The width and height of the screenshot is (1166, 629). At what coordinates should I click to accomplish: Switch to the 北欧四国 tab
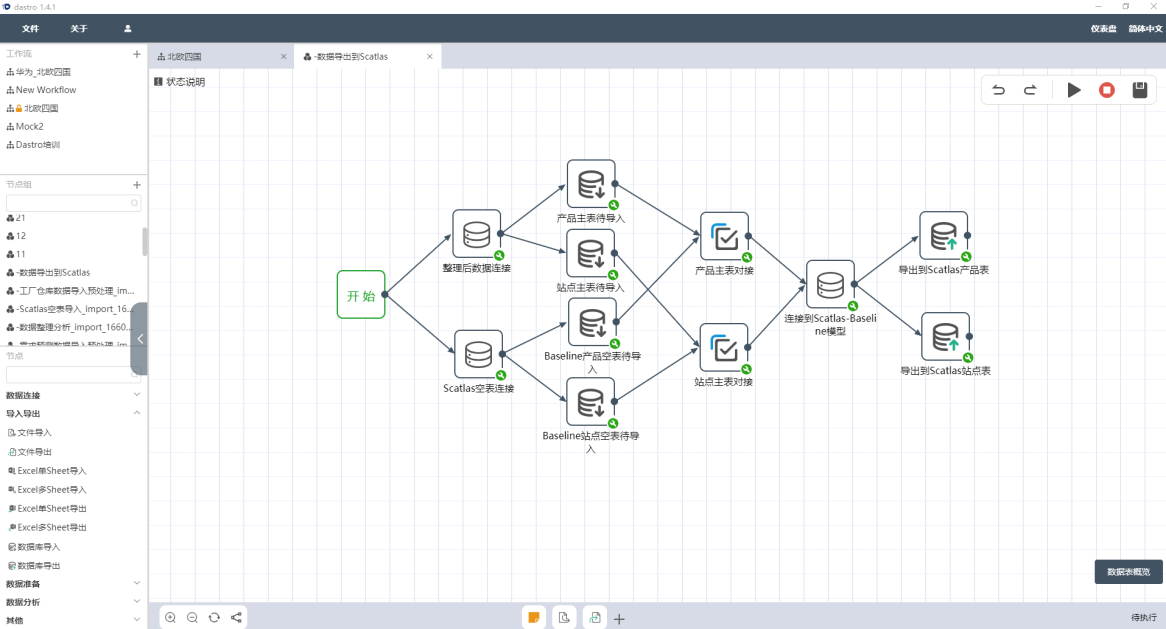pos(222,57)
